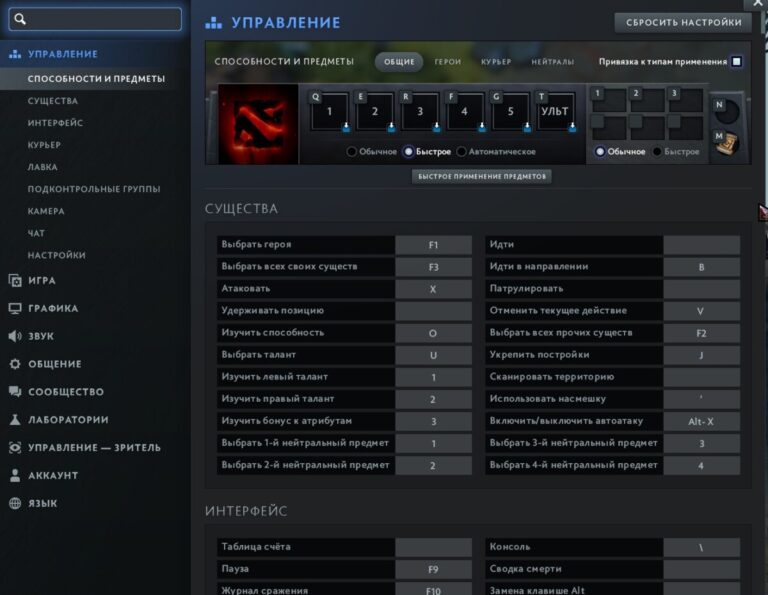The image size is (768, 595).
Task: Click the F9 key binding for Пауза
Action: pyautogui.click(x=433, y=569)
